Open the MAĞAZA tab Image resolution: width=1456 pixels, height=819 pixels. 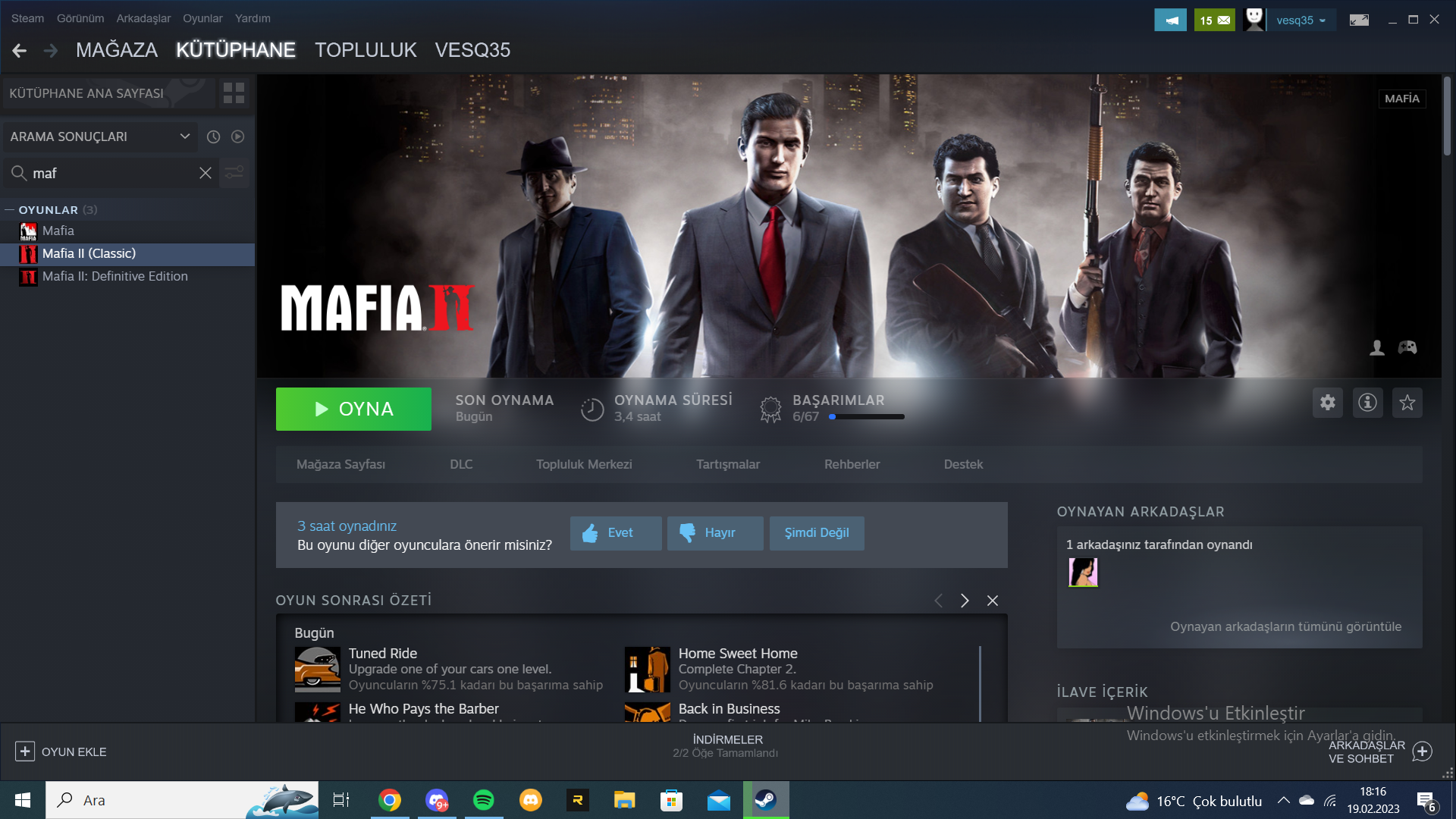117,50
